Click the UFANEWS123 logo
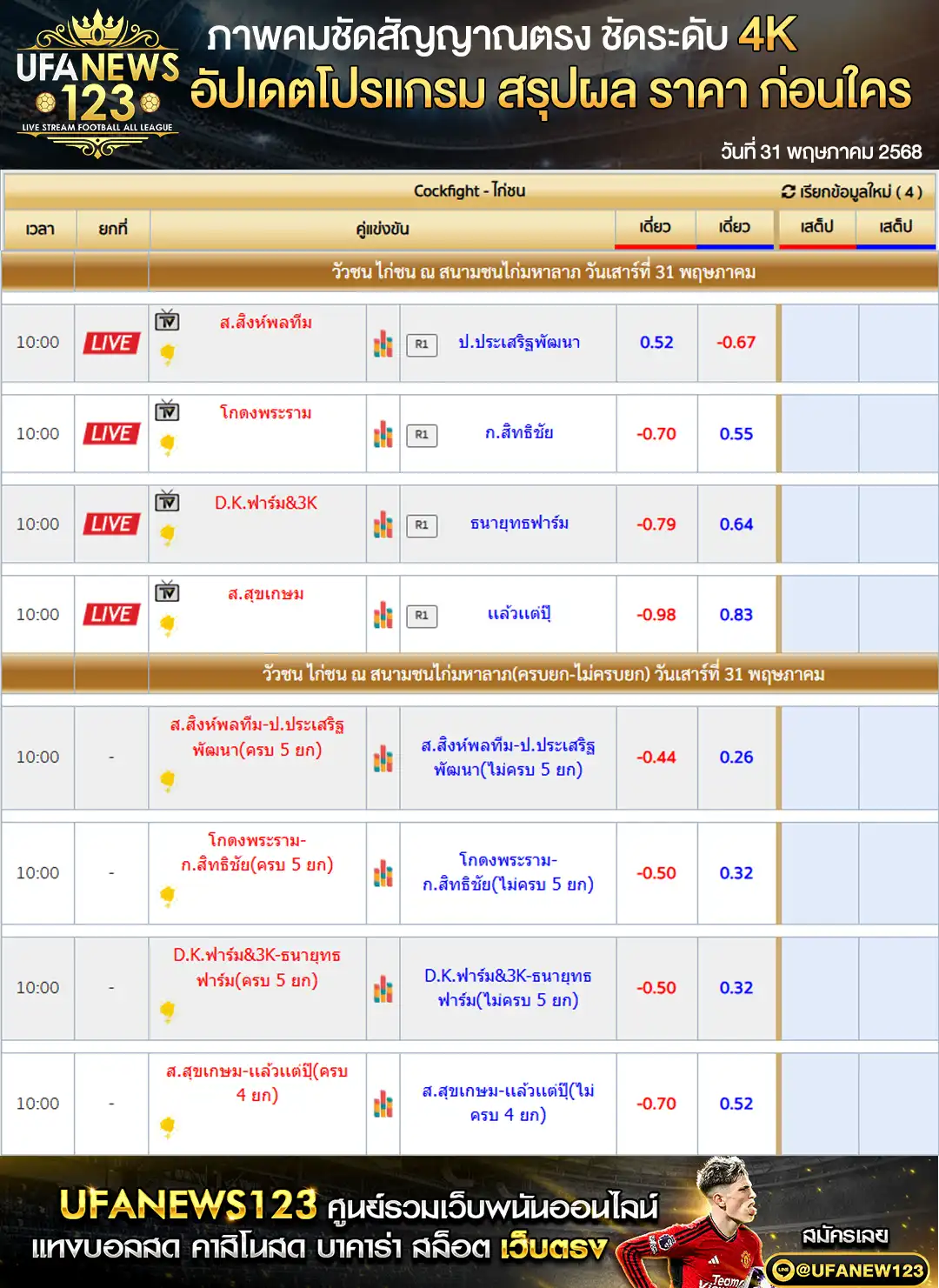This screenshot has width=939, height=1288. (x=97, y=84)
